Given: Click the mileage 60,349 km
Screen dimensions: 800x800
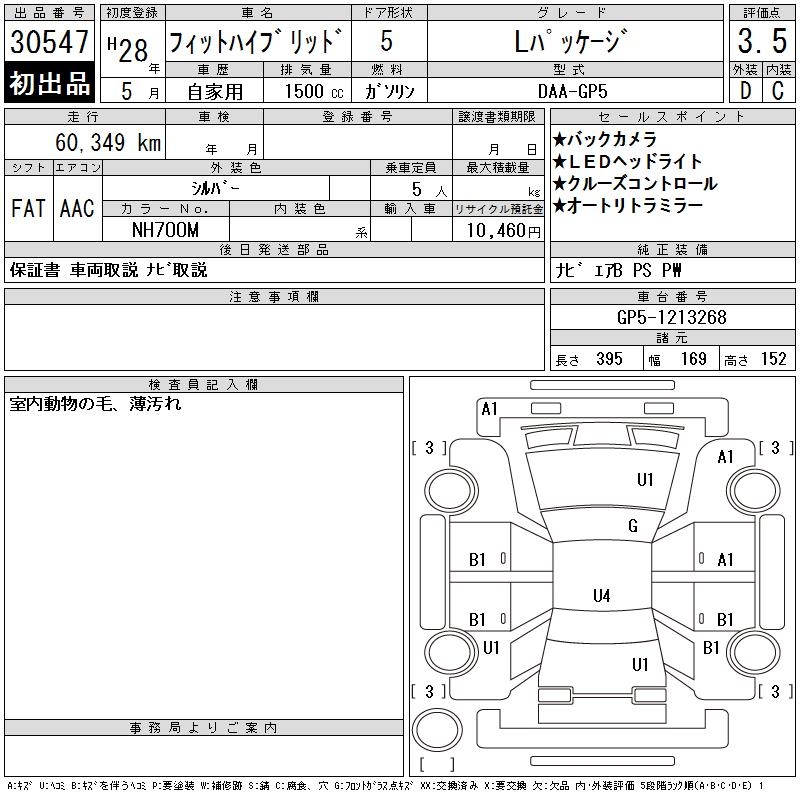Looking at the screenshot, I should (108, 142).
